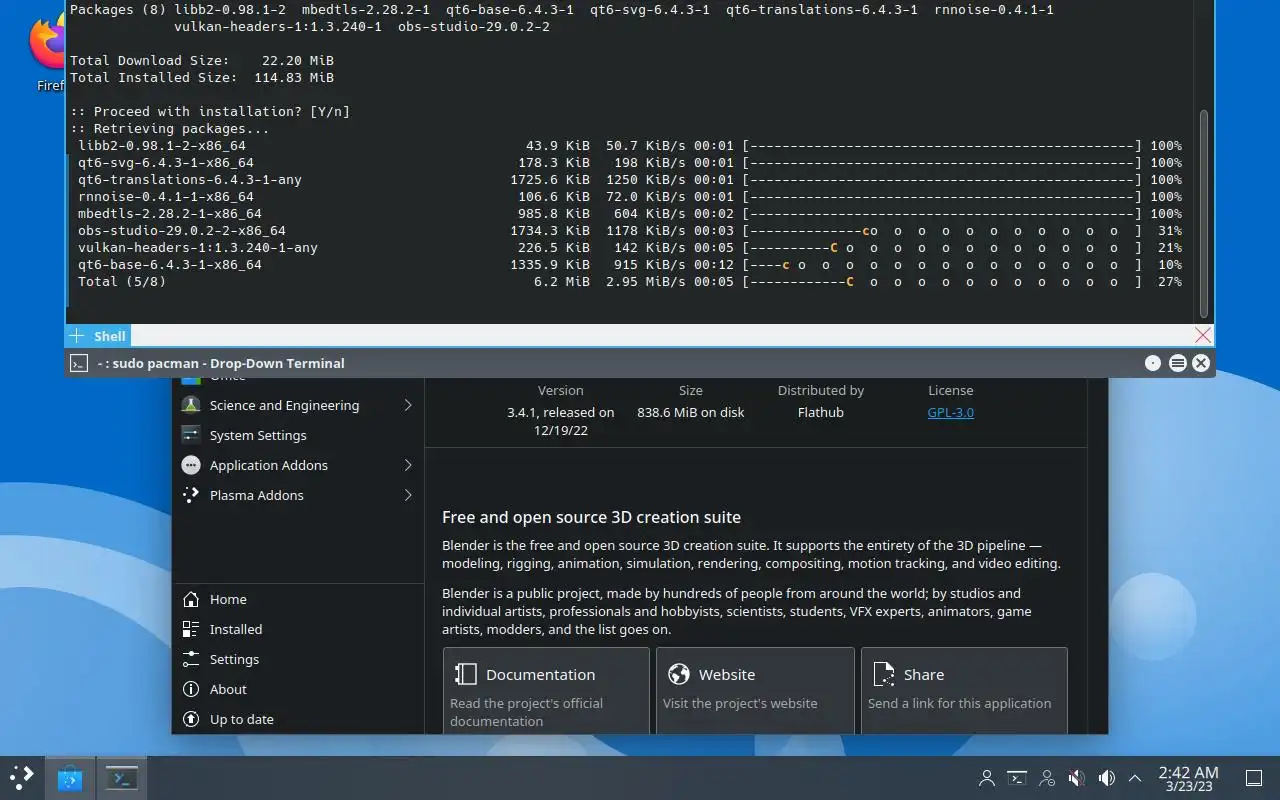Visit the Blender project's Website button
Image resolution: width=1280 pixels, height=800 pixels.
(x=755, y=690)
